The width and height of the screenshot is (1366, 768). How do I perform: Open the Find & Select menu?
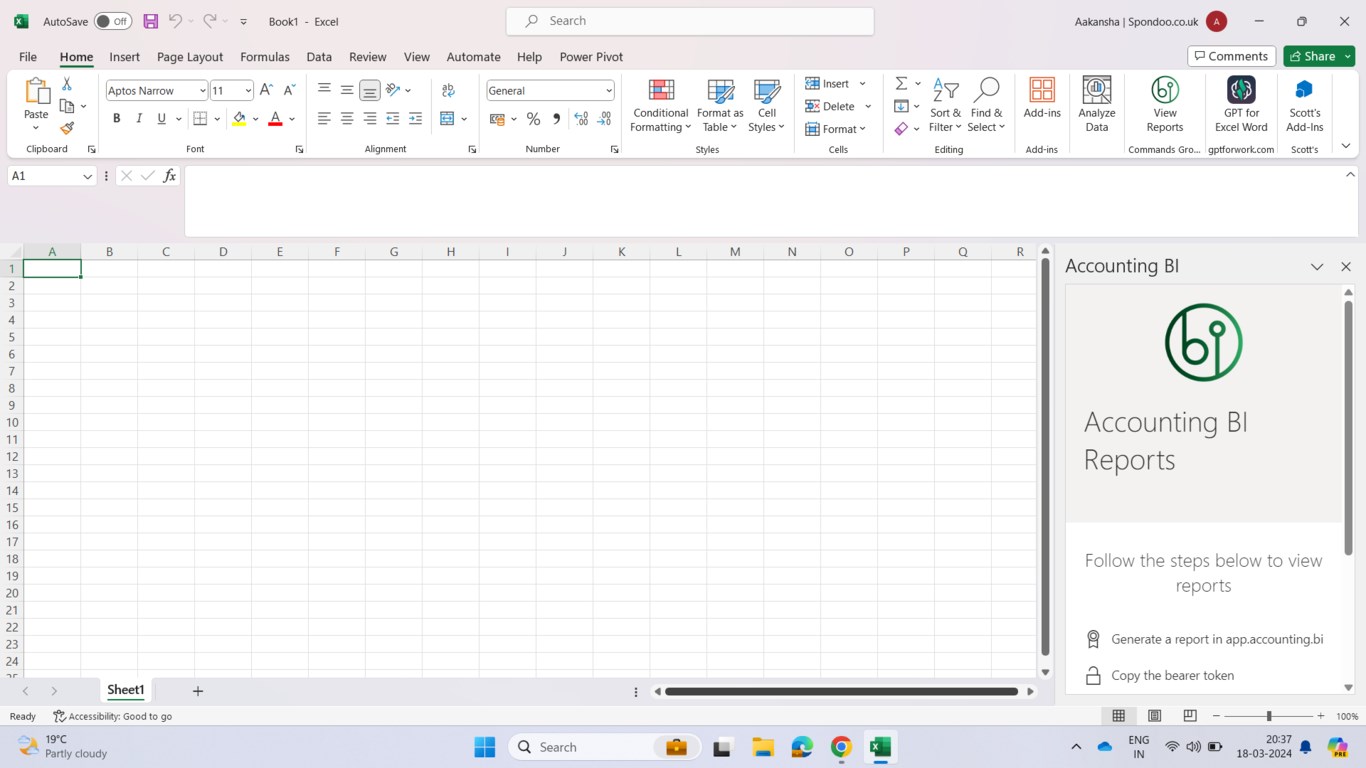[x=986, y=105]
